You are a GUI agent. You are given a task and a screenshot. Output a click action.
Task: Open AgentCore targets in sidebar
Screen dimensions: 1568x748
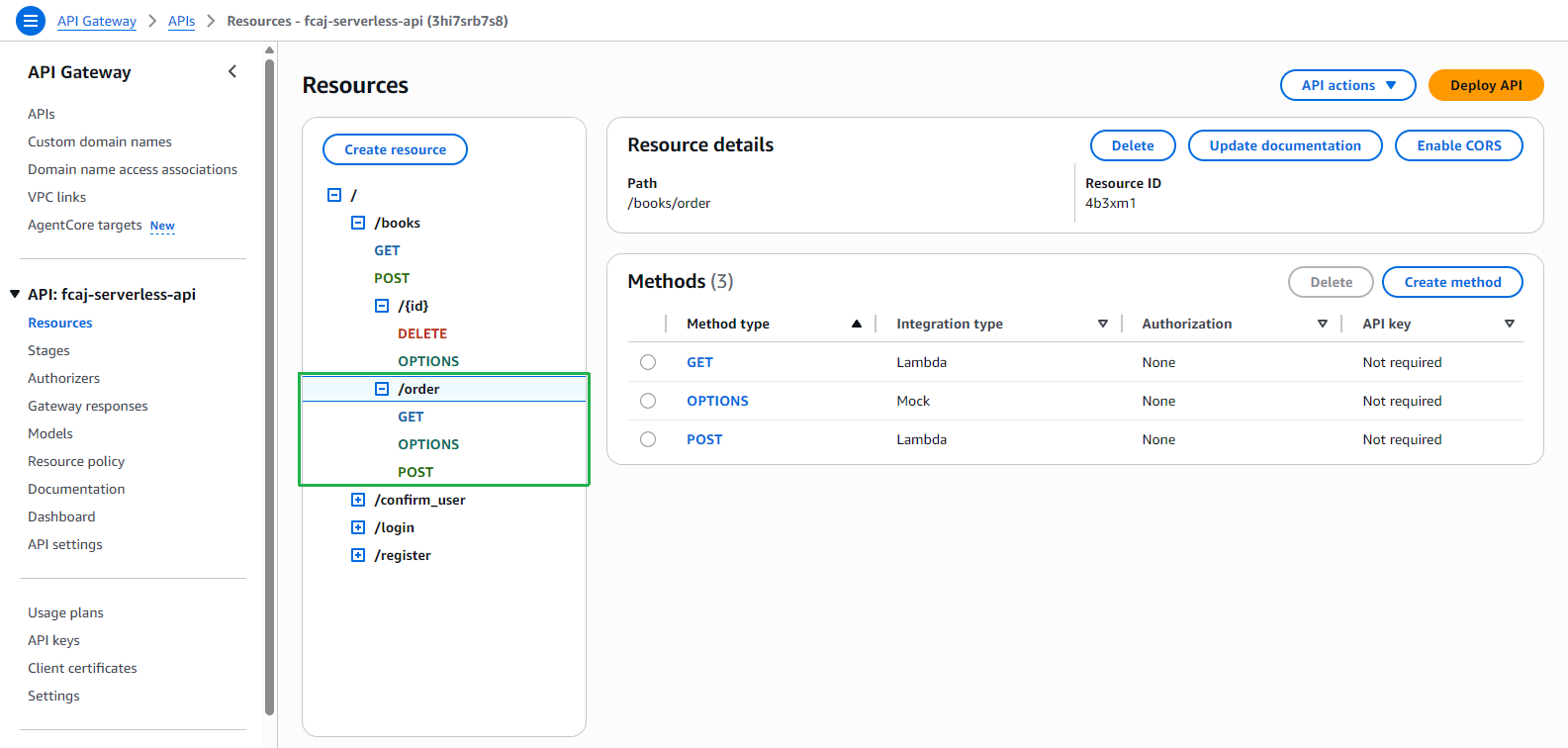click(85, 225)
